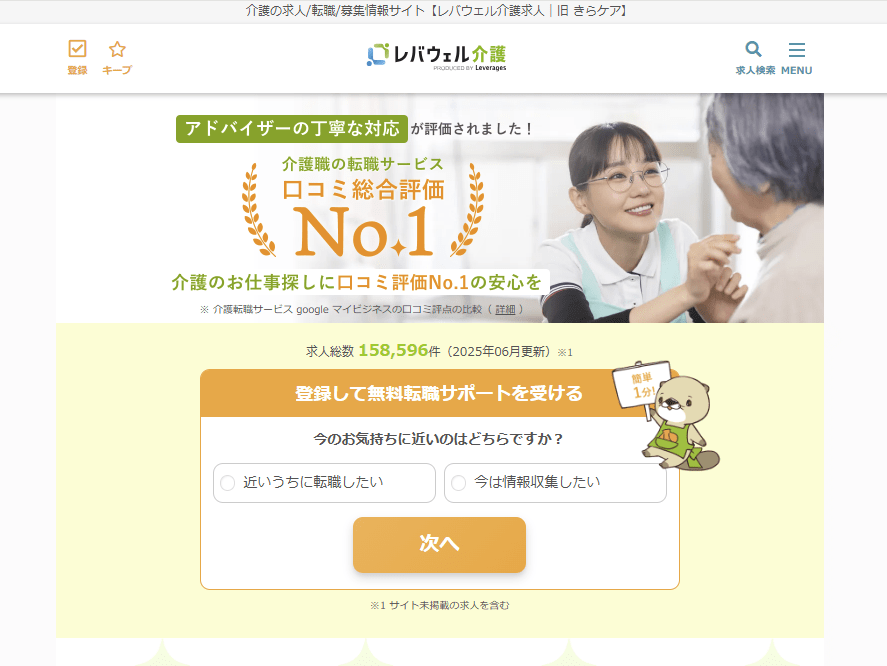The height and width of the screenshot is (666, 887).
Task: Click the 口コミ総合評価 No.1 badge
Action: [x=363, y=207]
